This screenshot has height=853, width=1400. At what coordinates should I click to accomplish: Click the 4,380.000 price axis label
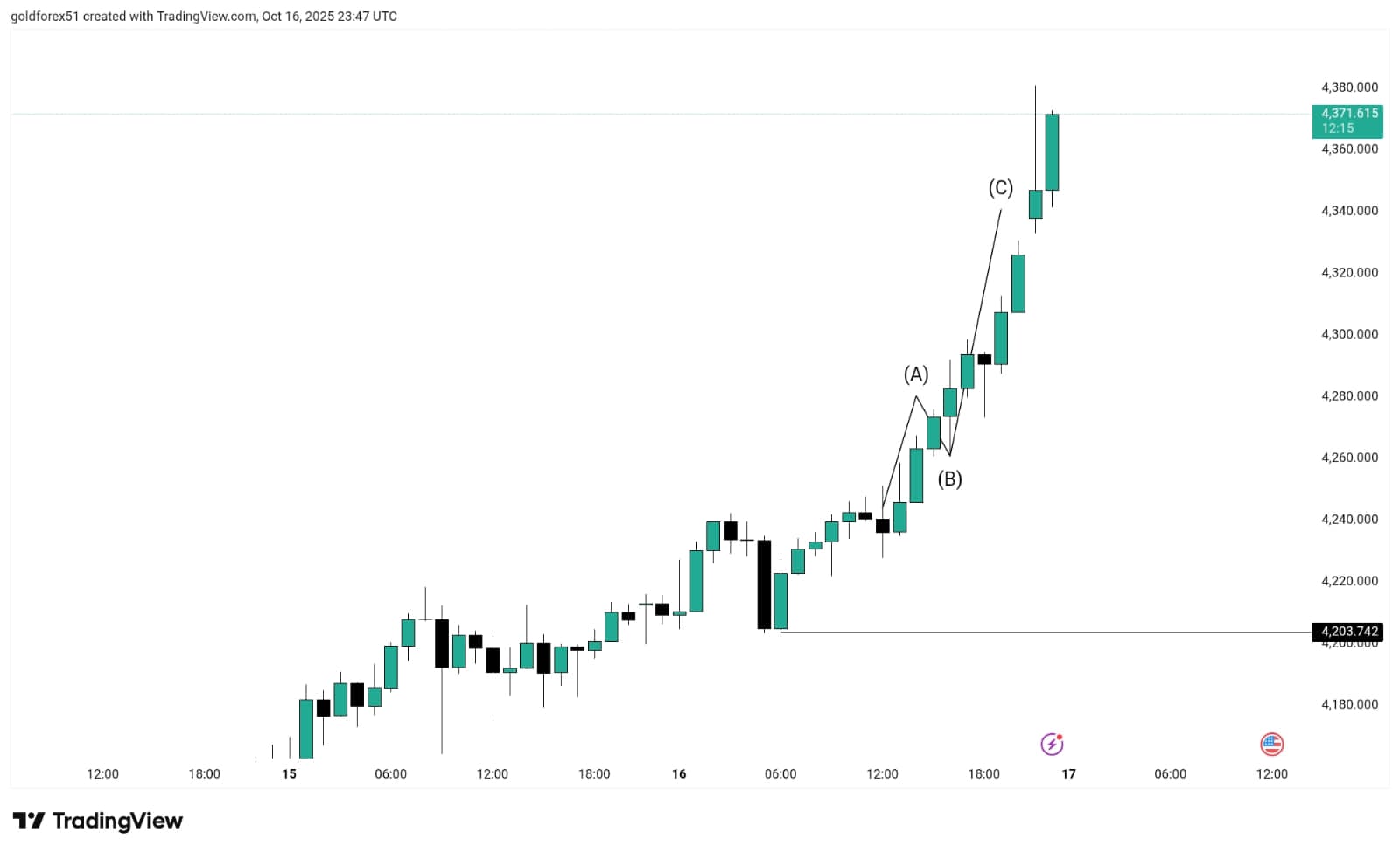click(x=1349, y=87)
